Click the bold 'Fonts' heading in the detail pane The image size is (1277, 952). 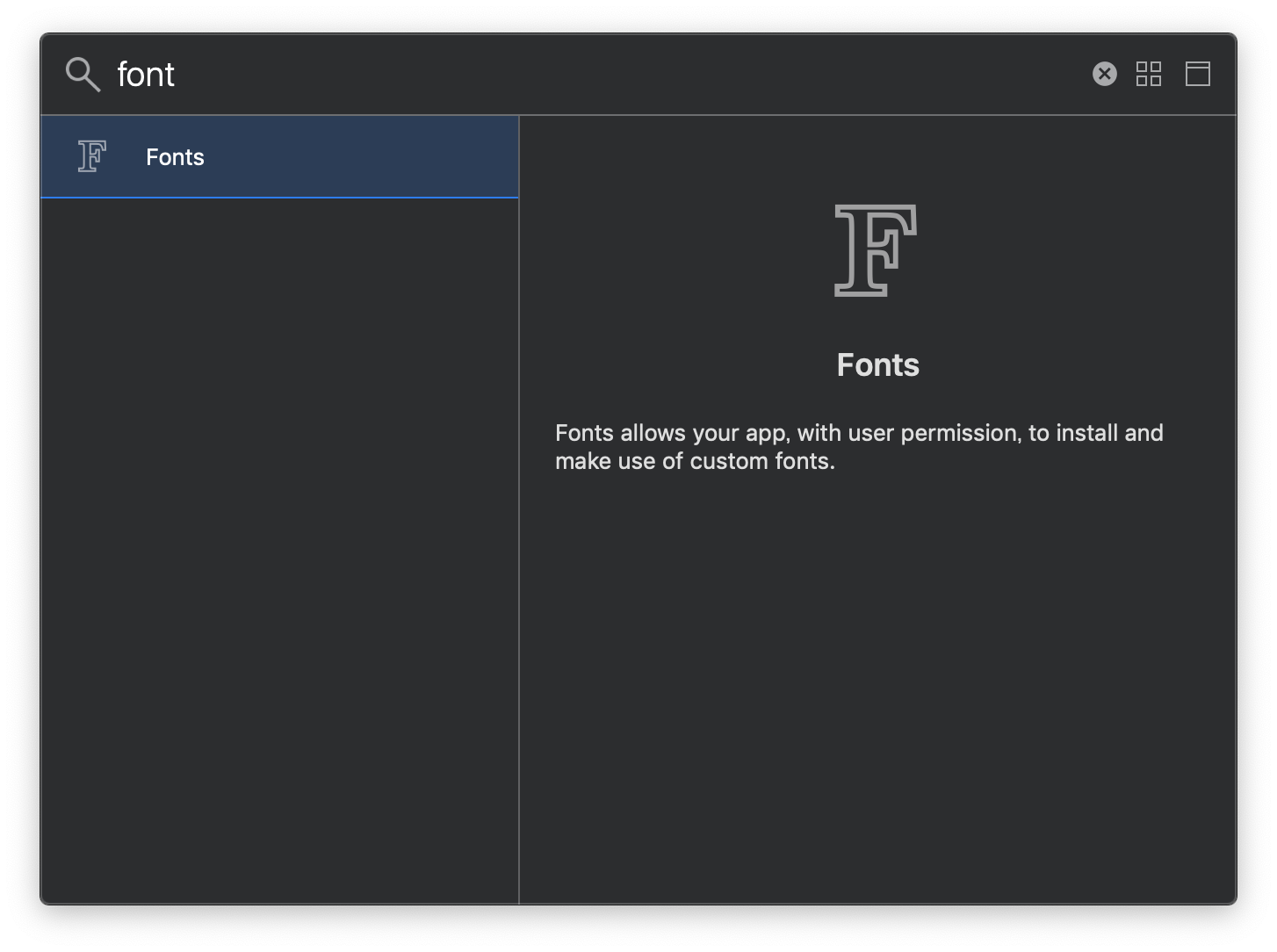tap(877, 365)
